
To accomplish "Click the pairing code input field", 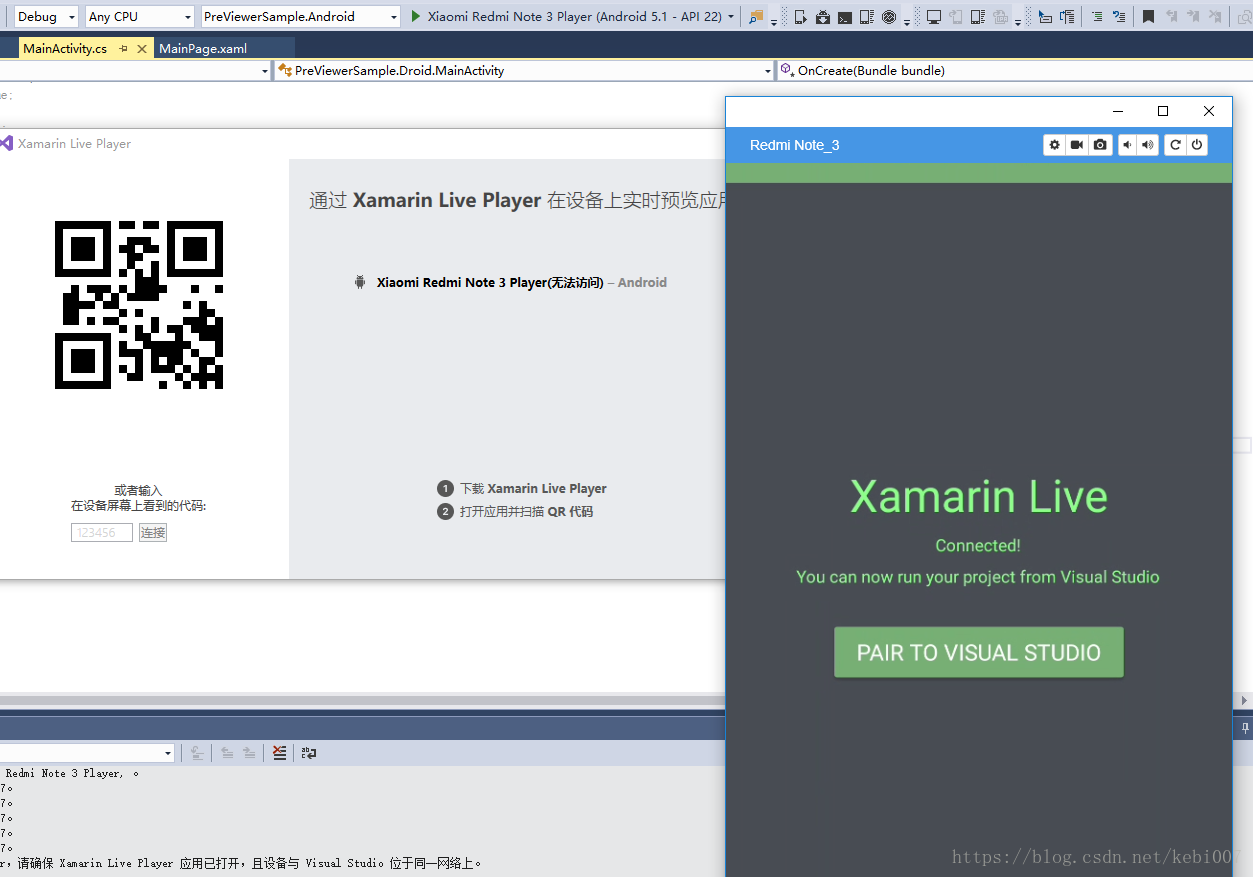I will [x=102, y=533].
